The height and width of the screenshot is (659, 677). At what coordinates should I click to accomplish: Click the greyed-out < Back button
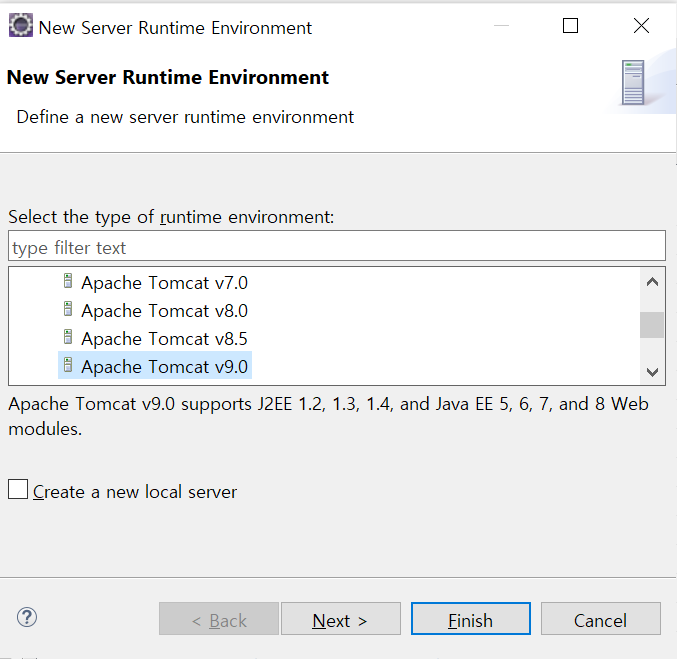[218, 619]
